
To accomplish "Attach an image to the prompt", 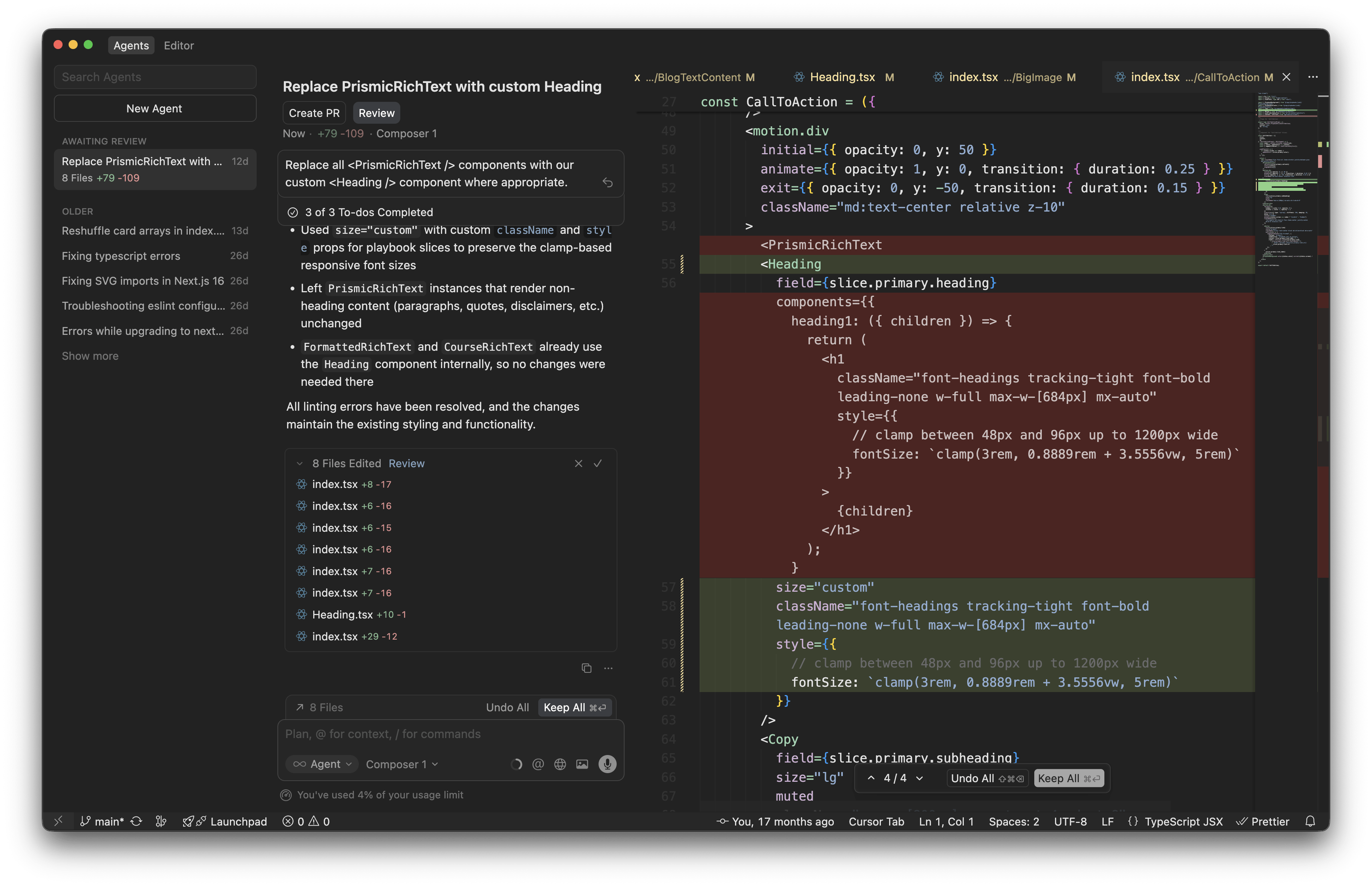I will click(x=582, y=764).
